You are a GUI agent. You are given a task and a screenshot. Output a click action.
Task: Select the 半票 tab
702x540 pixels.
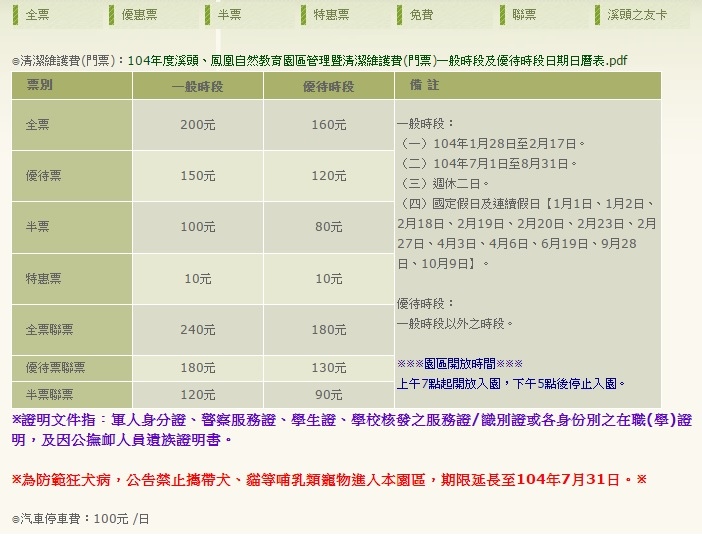point(229,15)
